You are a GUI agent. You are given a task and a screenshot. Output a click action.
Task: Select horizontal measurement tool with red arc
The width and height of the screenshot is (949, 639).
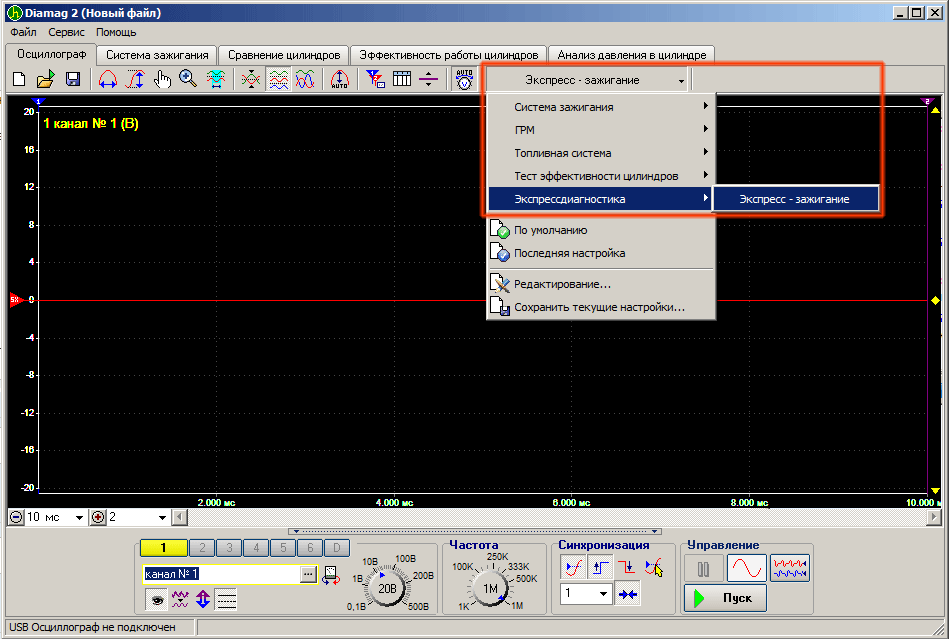(x=108, y=79)
